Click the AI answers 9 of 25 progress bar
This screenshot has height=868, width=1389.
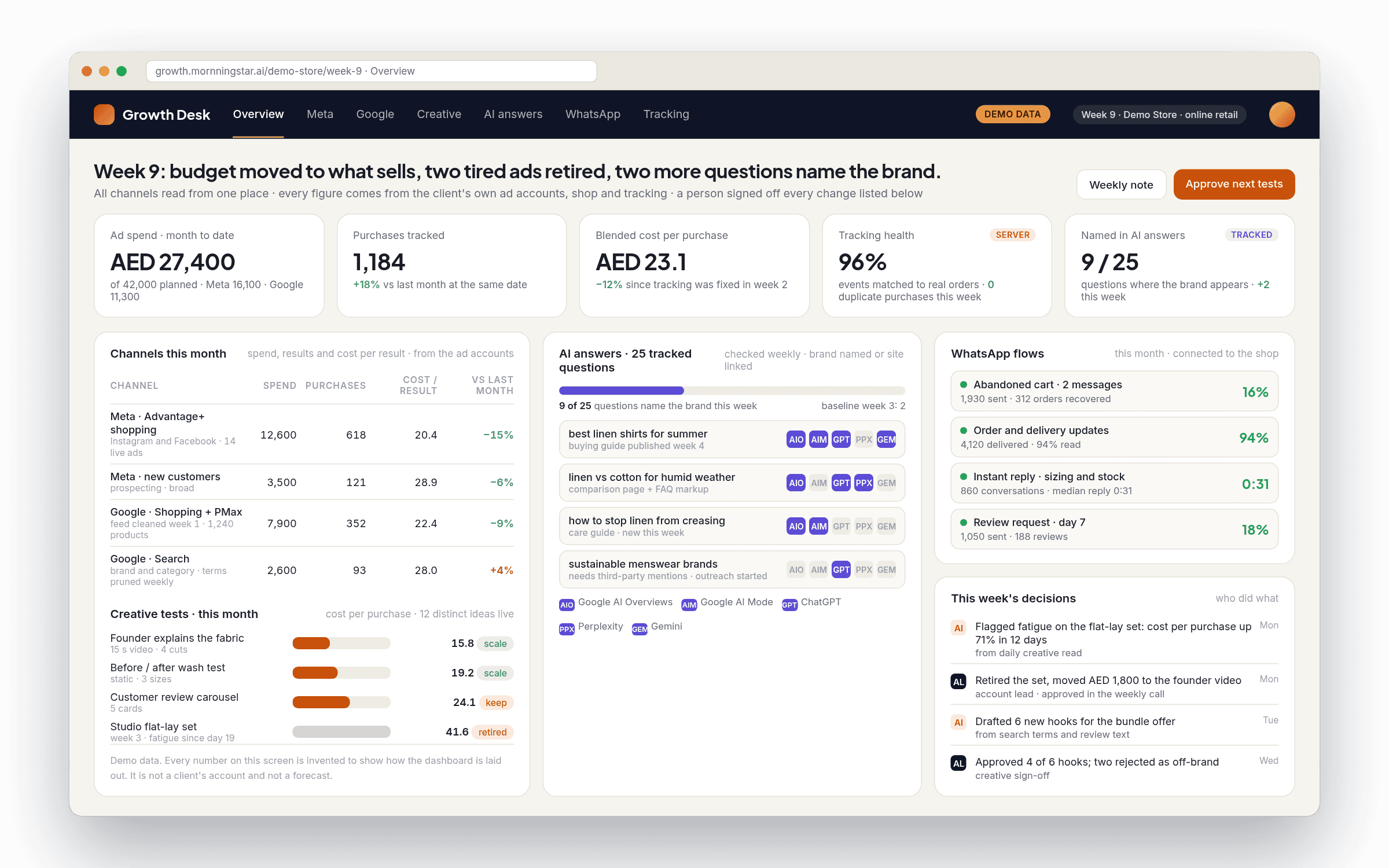pos(732,391)
